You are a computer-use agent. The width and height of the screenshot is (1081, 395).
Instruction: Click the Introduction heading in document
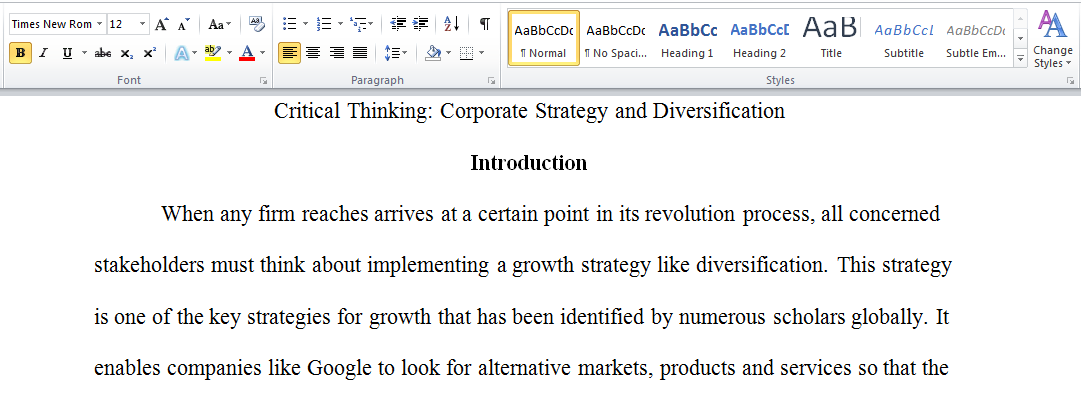[529, 163]
